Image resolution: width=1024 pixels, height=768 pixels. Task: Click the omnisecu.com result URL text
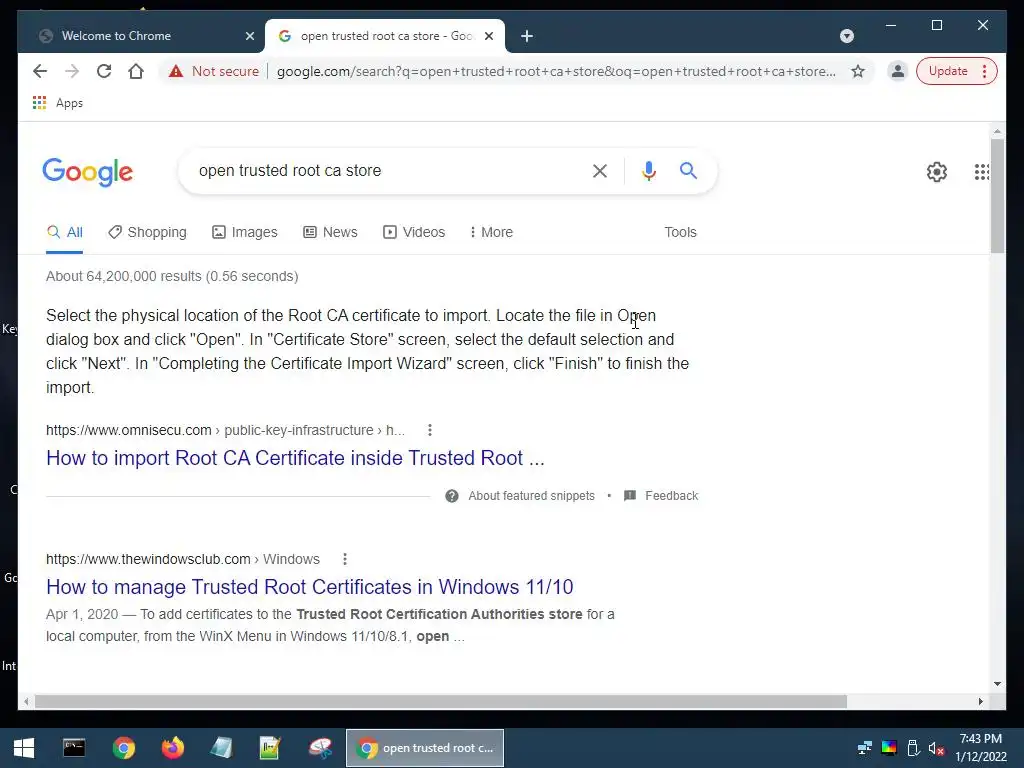(x=225, y=431)
